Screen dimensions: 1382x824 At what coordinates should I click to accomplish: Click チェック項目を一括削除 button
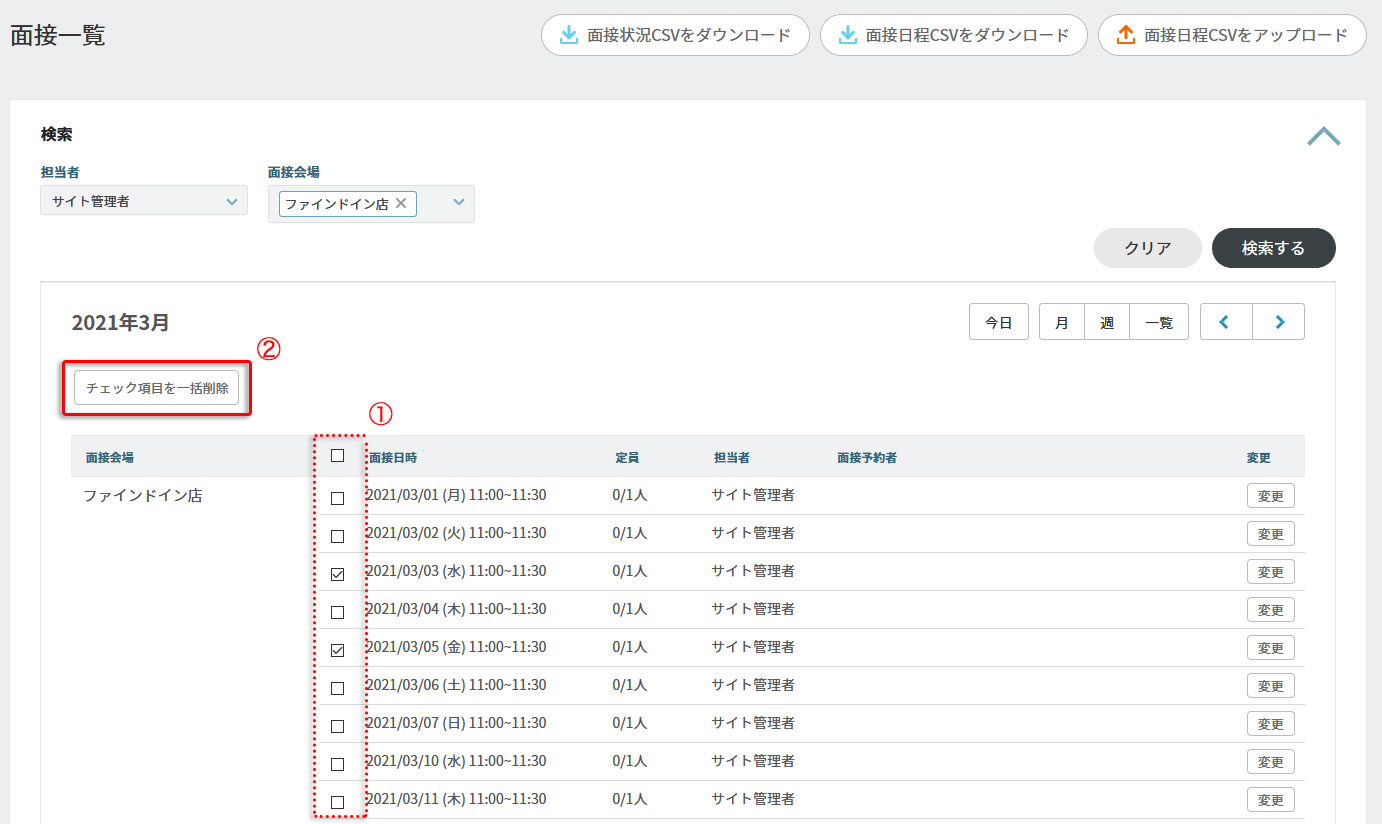pyautogui.click(x=157, y=388)
